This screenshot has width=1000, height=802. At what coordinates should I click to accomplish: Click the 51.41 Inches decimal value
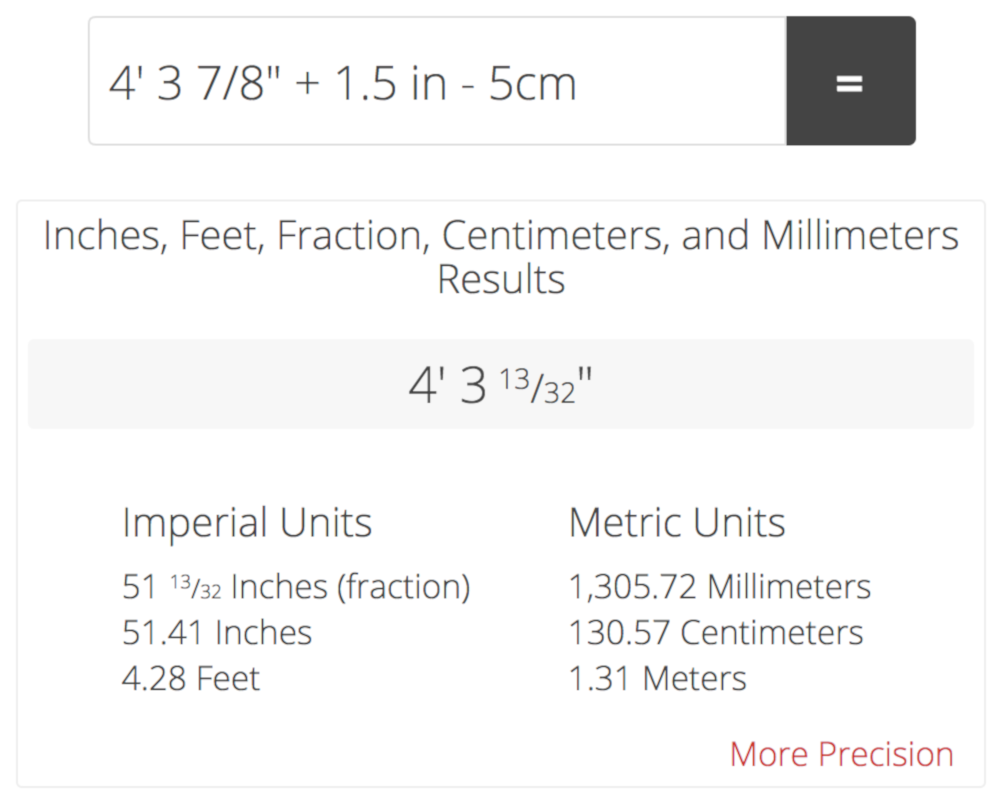point(216,632)
